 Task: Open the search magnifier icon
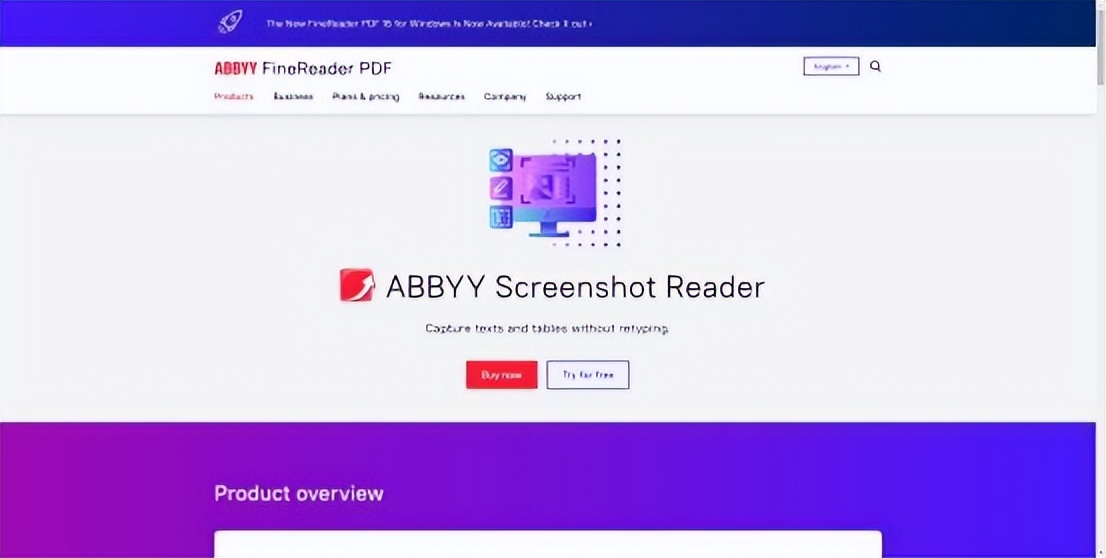click(x=875, y=67)
